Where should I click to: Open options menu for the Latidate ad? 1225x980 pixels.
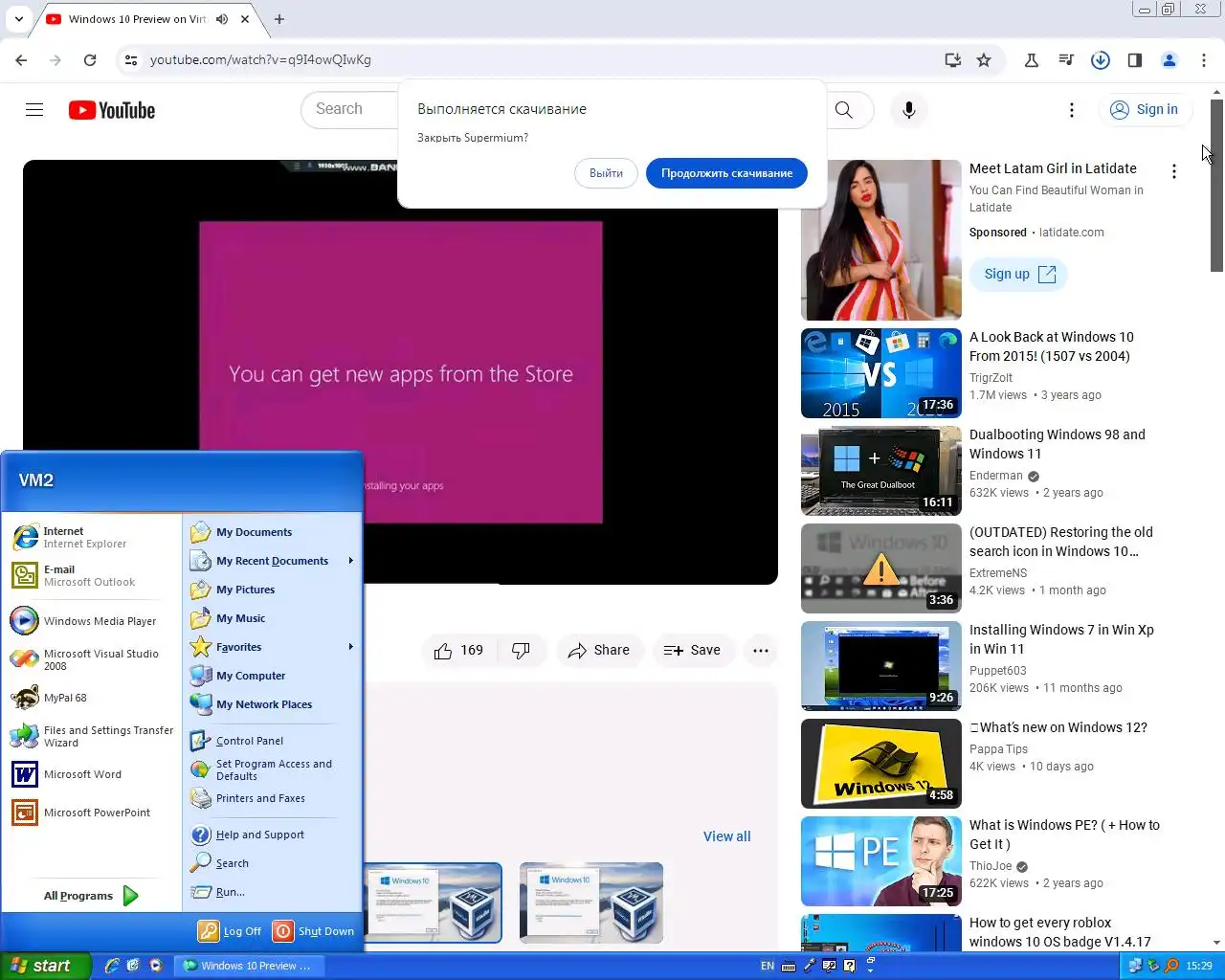click(1174, 171)
